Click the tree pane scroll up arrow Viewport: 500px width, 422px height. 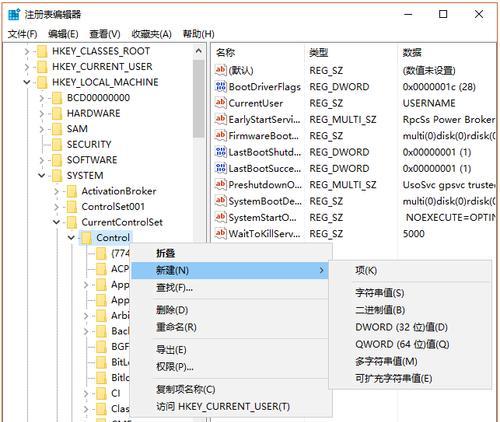coord(199,51)
